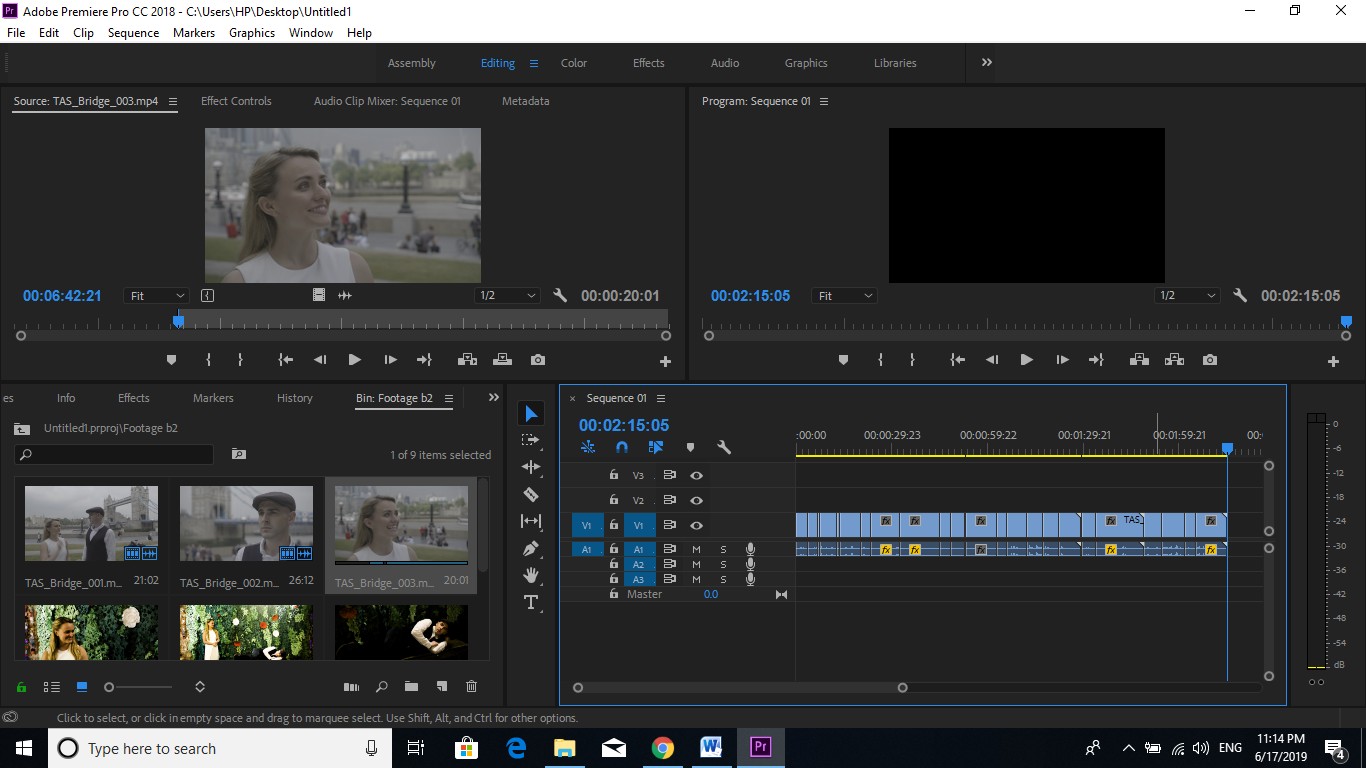Toggle track lock for V2
This screenshot has width=1366, height=768.
coord(614,500)
